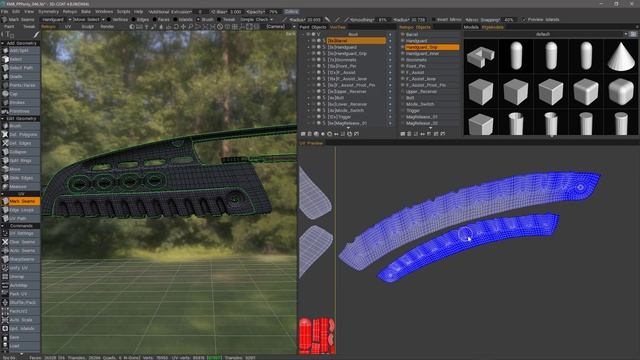Click the Save command button
Viewport: 640px width, 360px height.
click(x=20, y=337)
